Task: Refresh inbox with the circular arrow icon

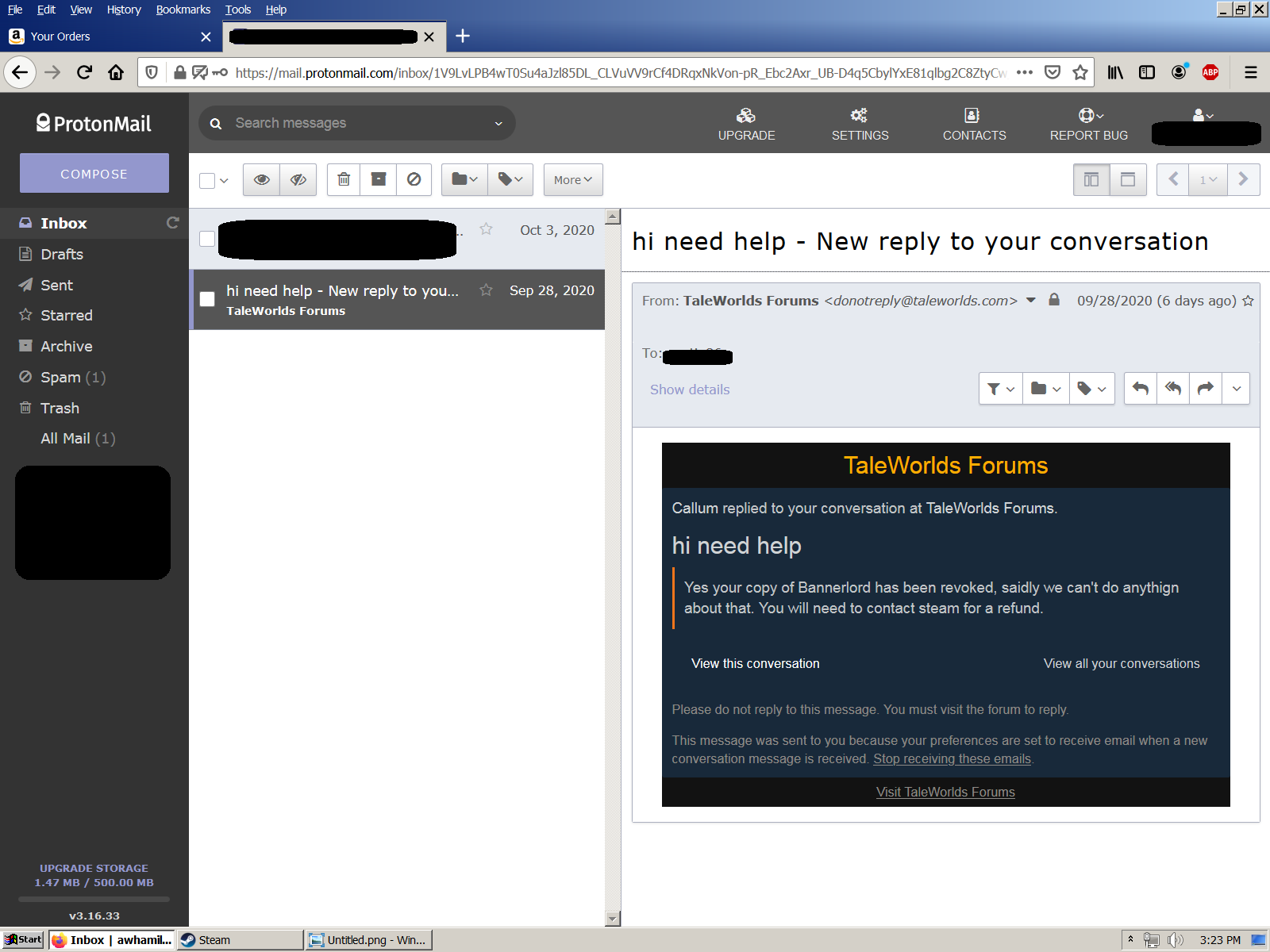Action: pos(172,223)
